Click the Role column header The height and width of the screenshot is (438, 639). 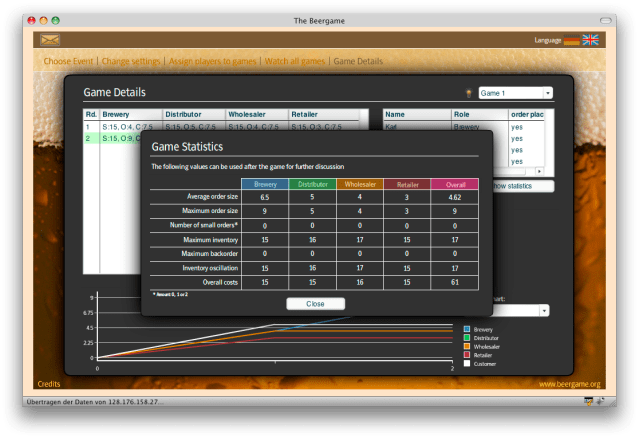click(480, 114)
